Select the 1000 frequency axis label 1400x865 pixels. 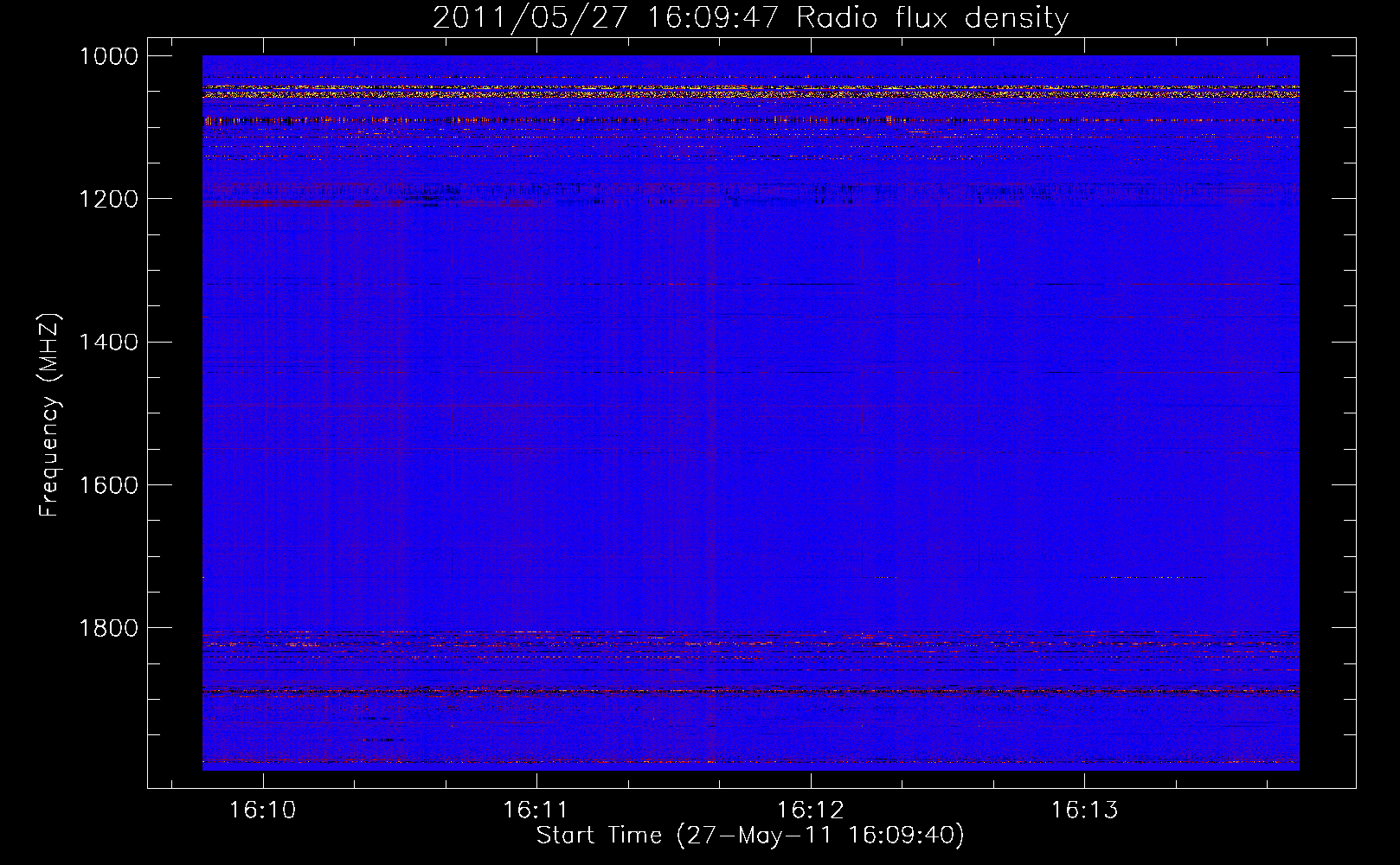(109, 57)
